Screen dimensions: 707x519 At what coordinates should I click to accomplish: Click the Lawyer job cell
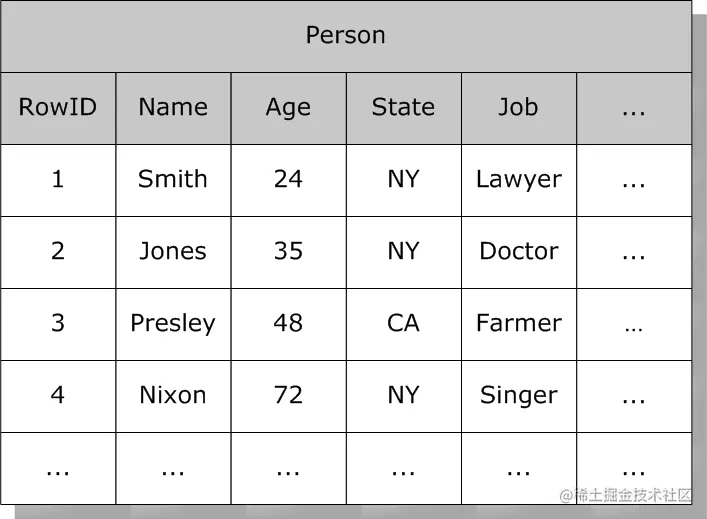[518, 179]
